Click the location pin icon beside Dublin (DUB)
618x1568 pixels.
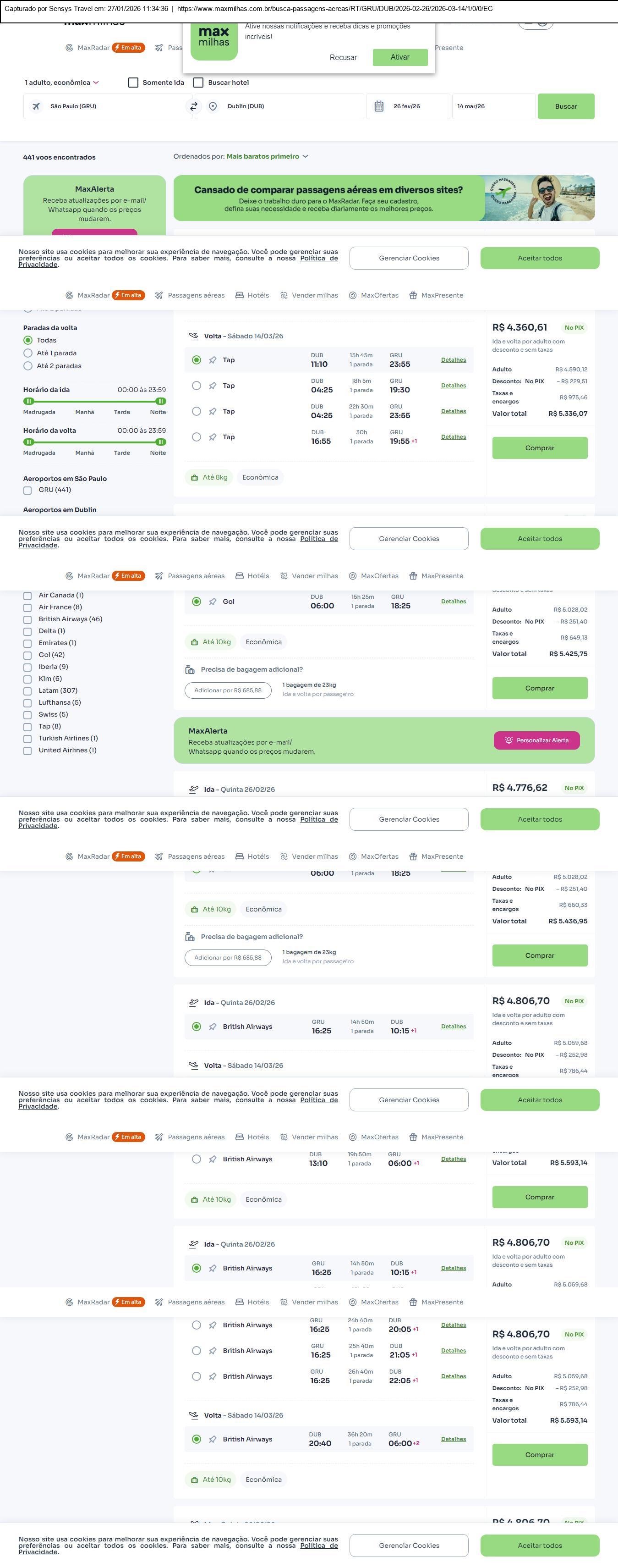pos(213,106)
